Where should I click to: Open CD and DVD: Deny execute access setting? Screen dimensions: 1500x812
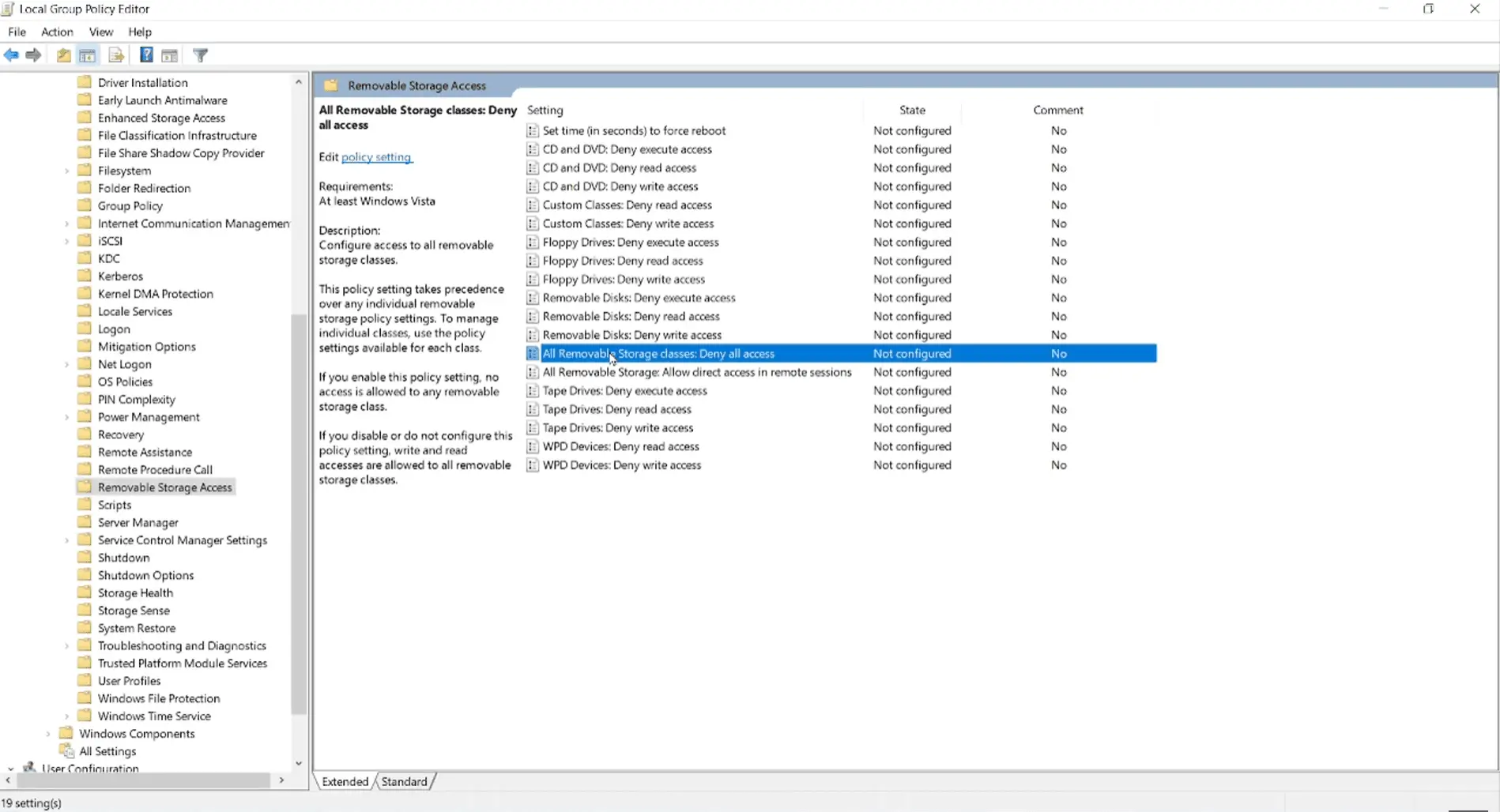(x=627, y=148)
